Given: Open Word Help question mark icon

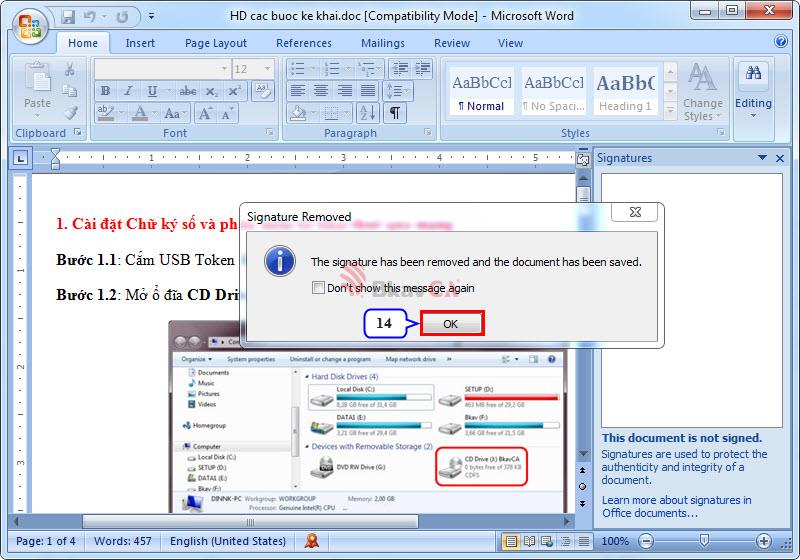Looking at the screenshot, I should tap(781, 42).
